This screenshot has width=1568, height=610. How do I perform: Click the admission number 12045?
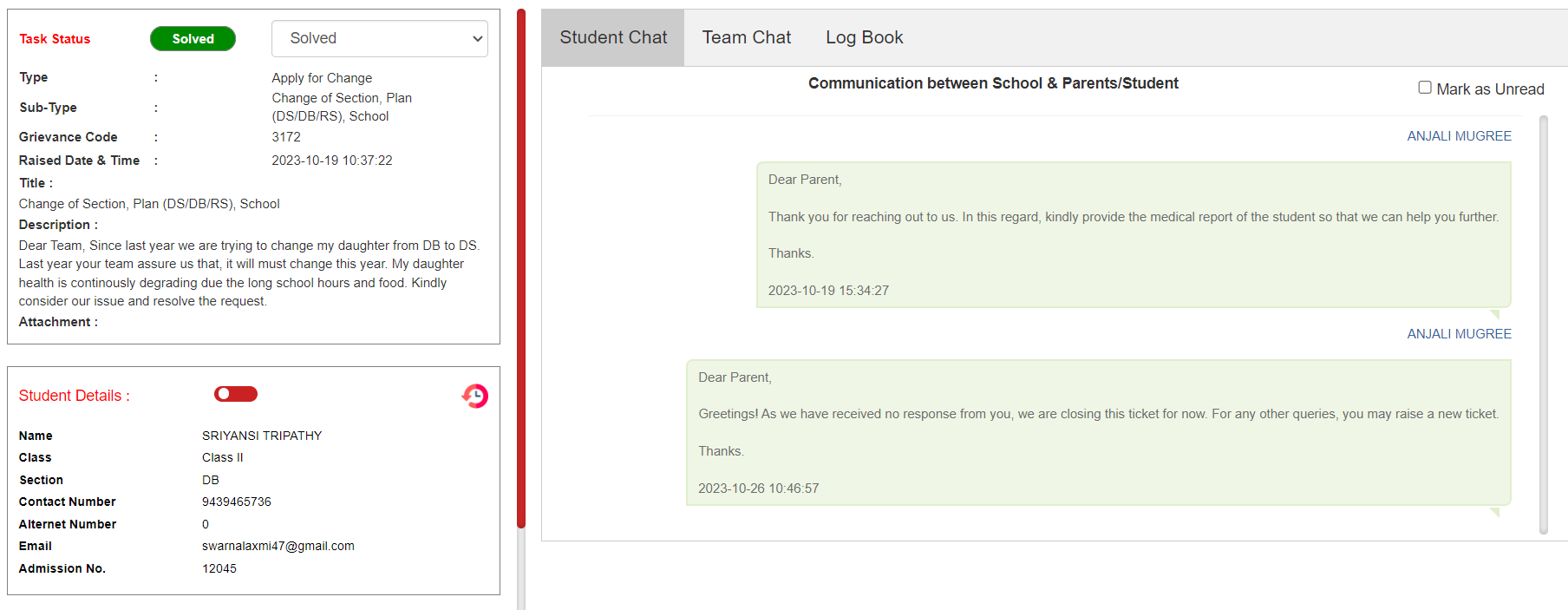coord(219,568)
